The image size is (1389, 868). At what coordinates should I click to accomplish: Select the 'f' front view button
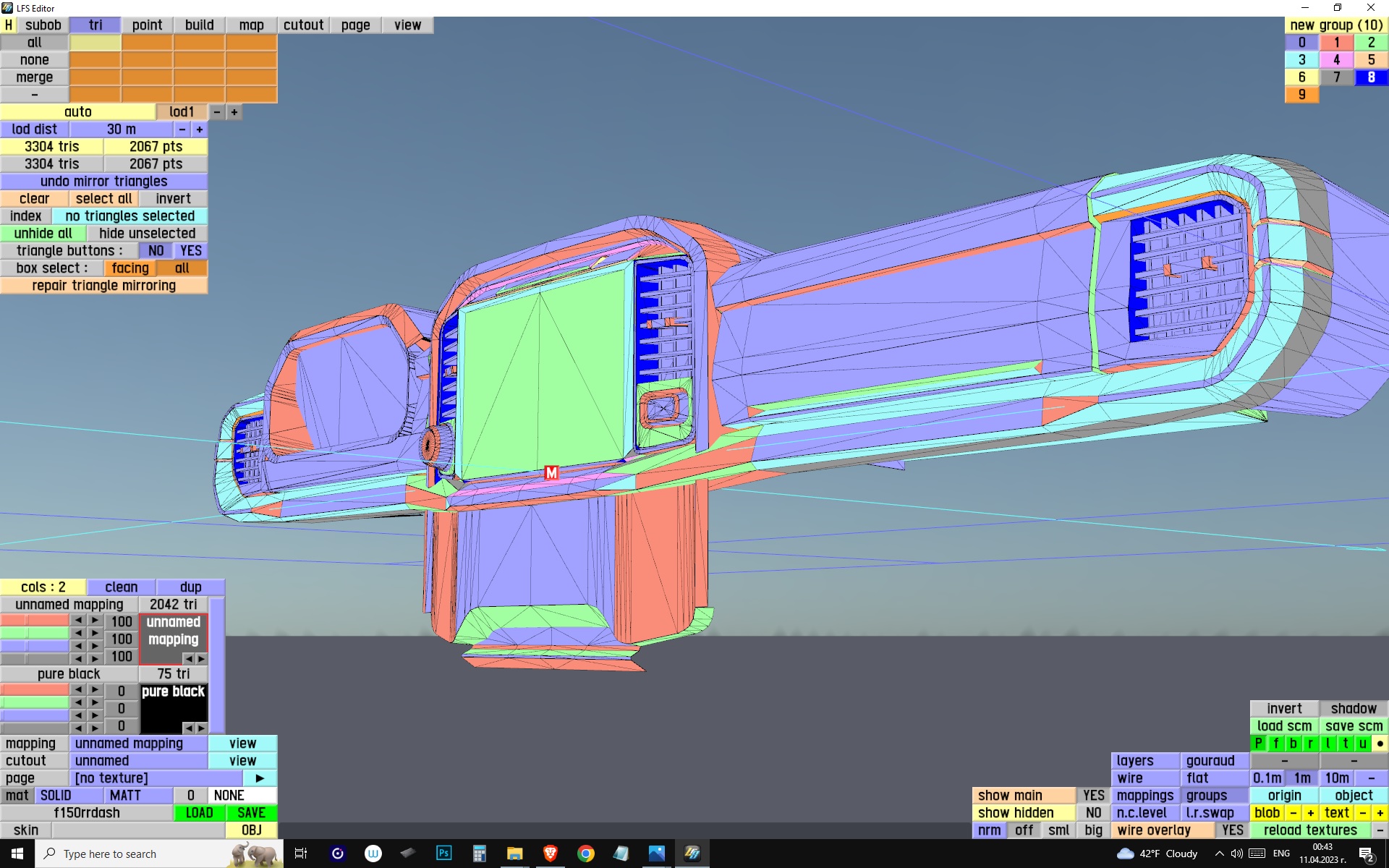coord(1275,744)
